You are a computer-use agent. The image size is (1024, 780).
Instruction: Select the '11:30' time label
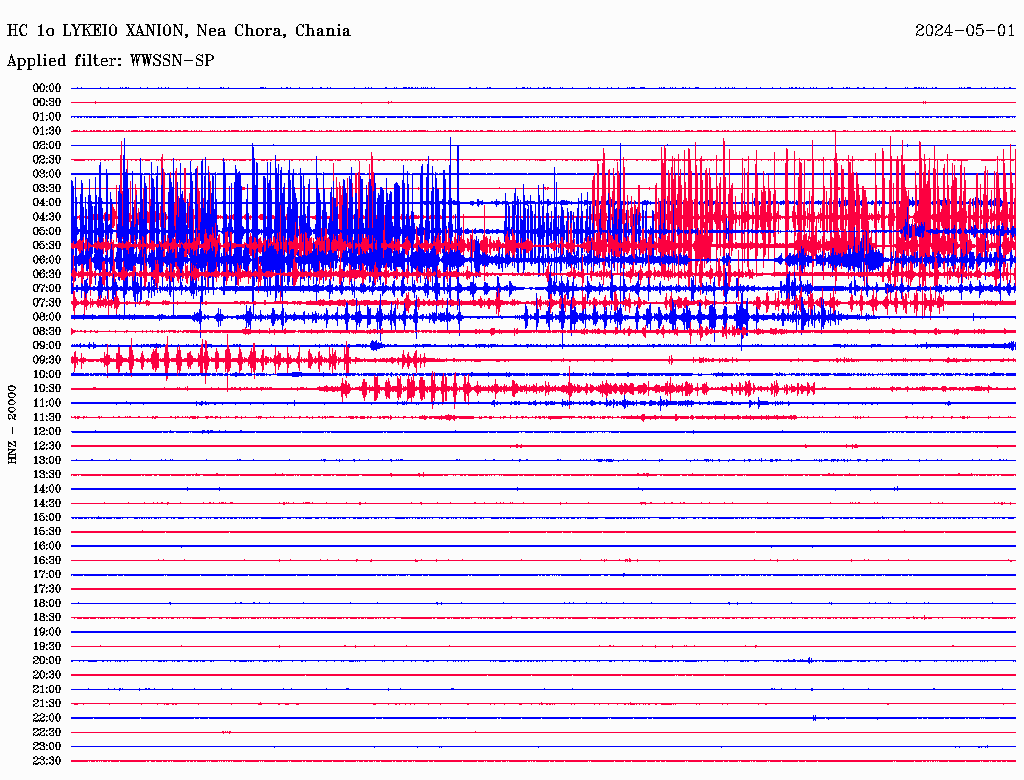pyautogui.click(x=47, y=417)
